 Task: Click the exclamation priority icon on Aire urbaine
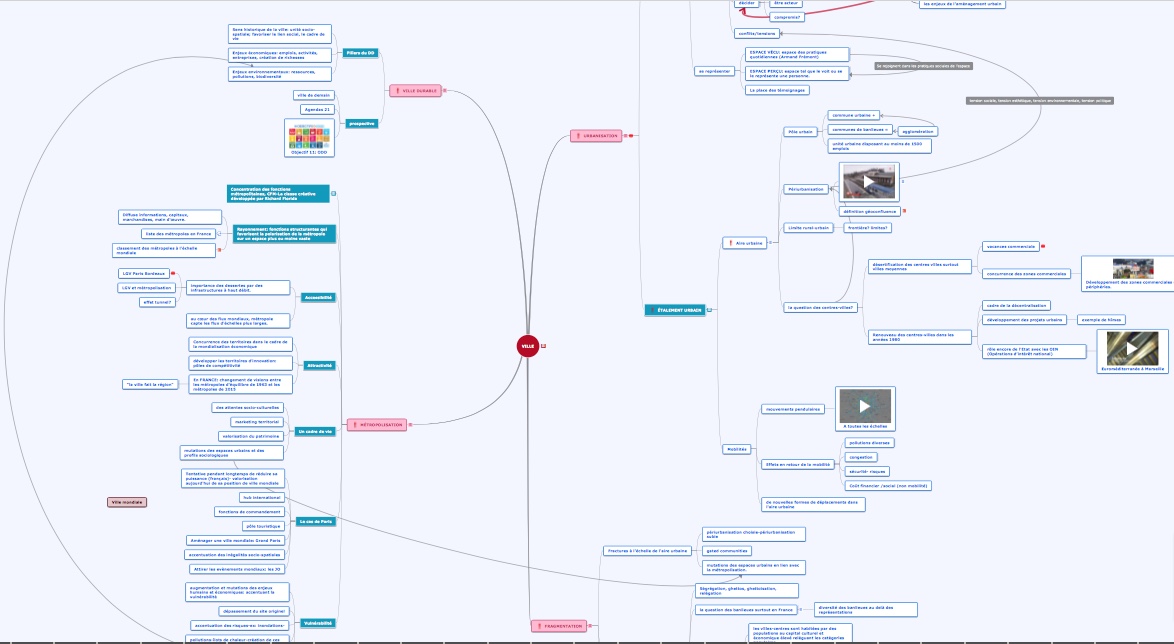click(x=731, y=243)
